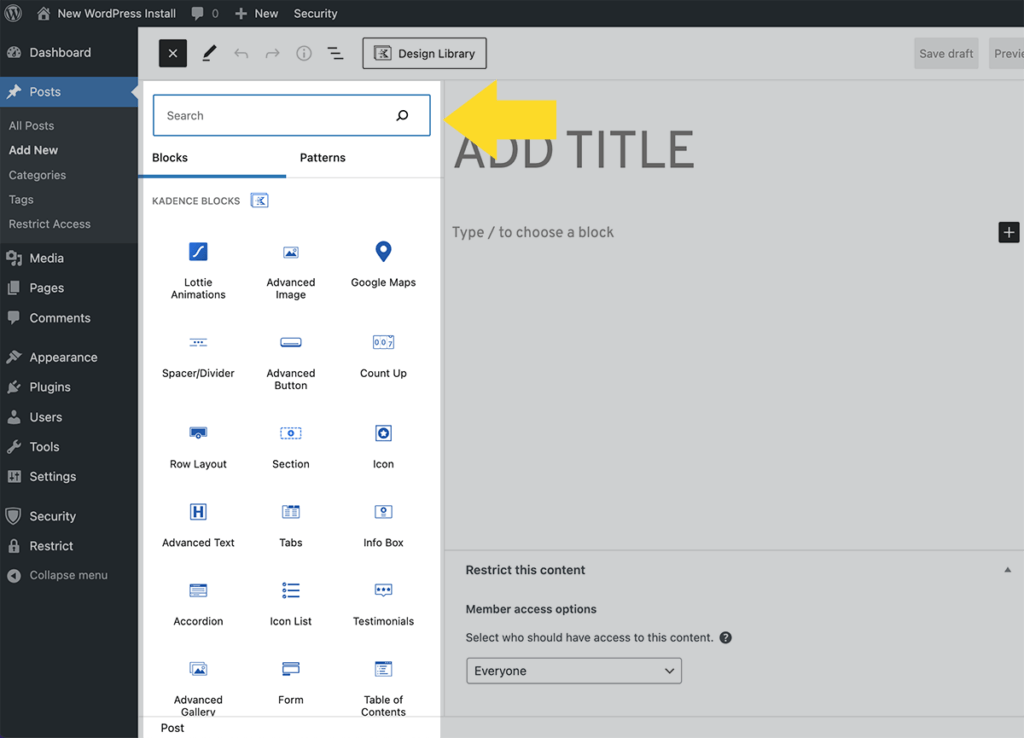Insert the Section block
This screenshot has height=738, width=1024.
tap(291, 447)
